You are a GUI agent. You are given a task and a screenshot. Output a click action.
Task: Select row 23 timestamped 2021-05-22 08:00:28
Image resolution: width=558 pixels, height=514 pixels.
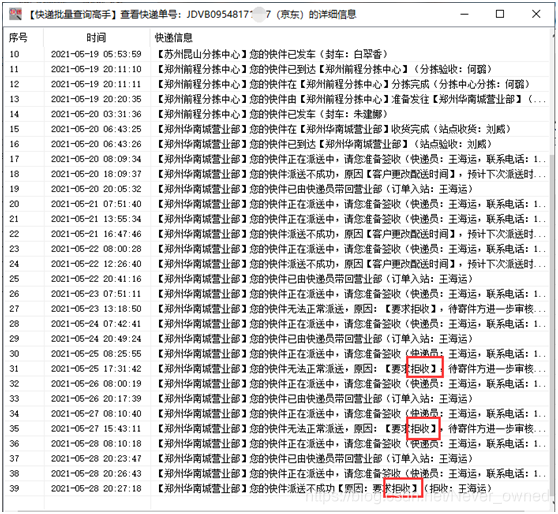click(276, 249)
